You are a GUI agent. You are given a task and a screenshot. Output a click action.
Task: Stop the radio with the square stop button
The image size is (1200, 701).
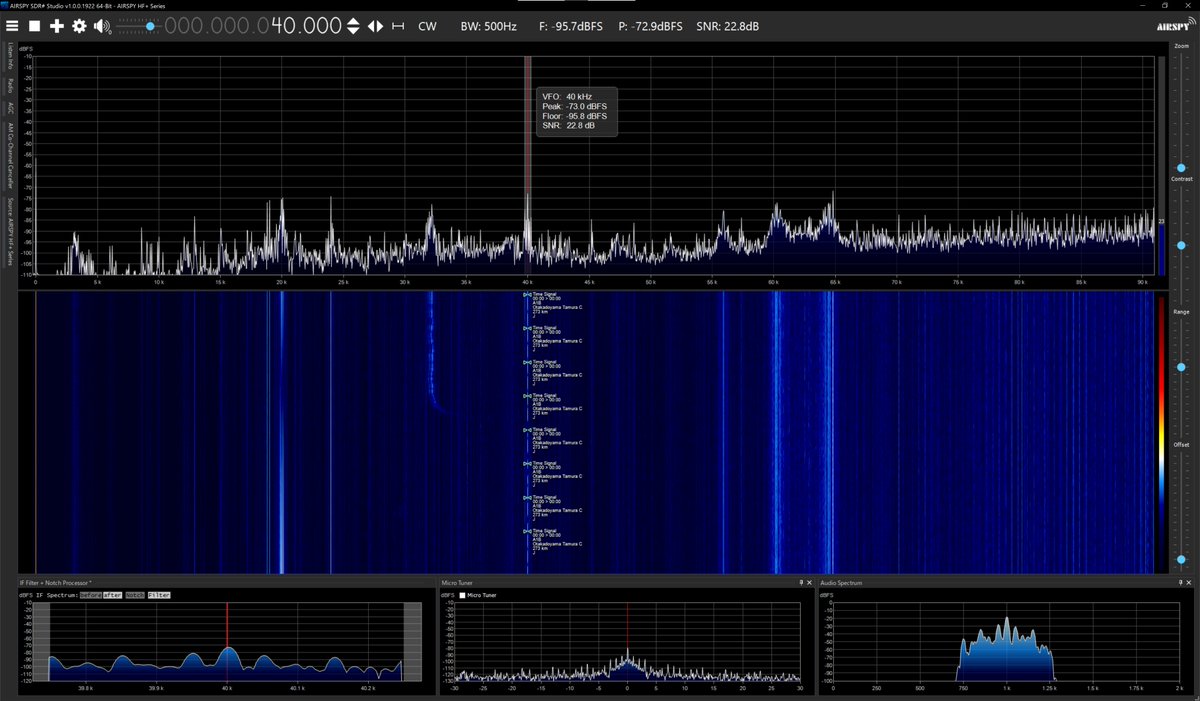point(35,26)
